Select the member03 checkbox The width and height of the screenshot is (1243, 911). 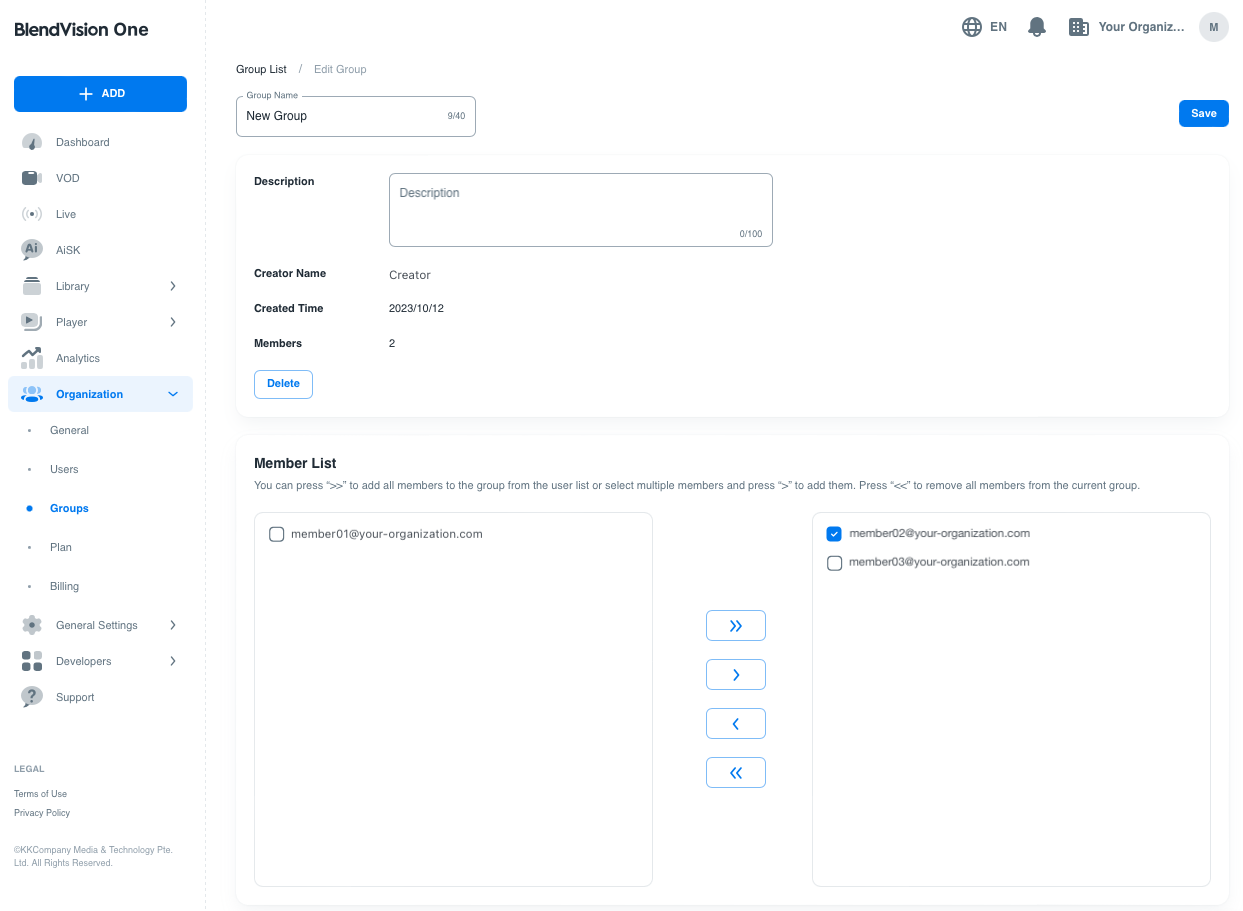point(834,563)
